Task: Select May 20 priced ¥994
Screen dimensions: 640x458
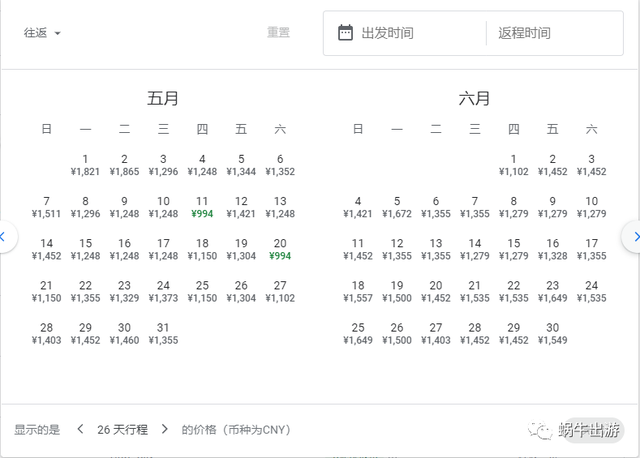Action: (280, 249)
